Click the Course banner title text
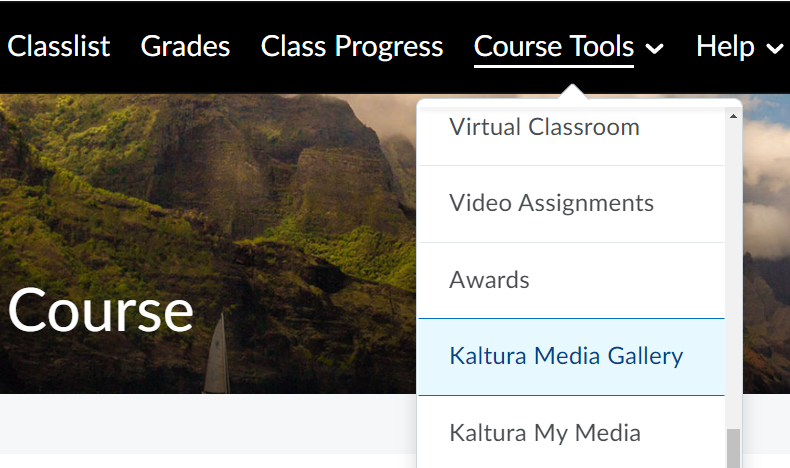This screenshot has height=468, width=790. [x=100, y=310]
